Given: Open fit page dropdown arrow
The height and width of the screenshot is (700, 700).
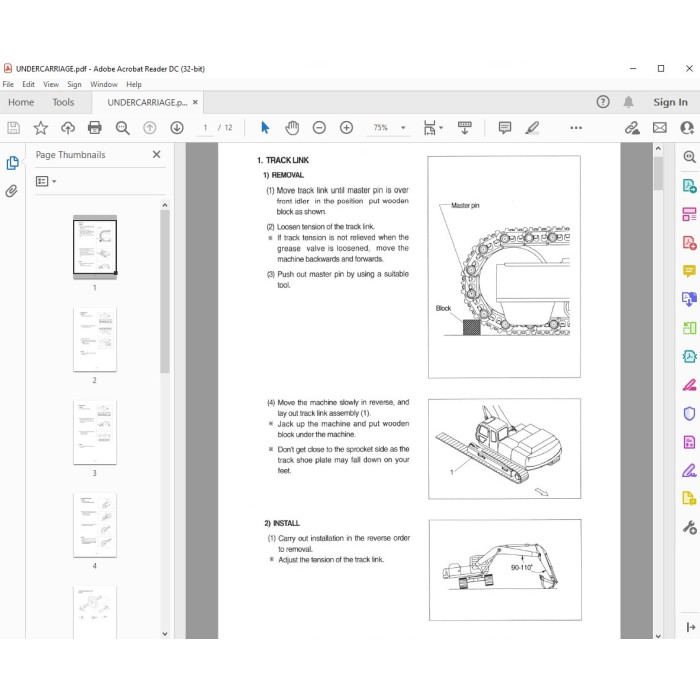Looking at the screenshot, I should tap(441, 128).
